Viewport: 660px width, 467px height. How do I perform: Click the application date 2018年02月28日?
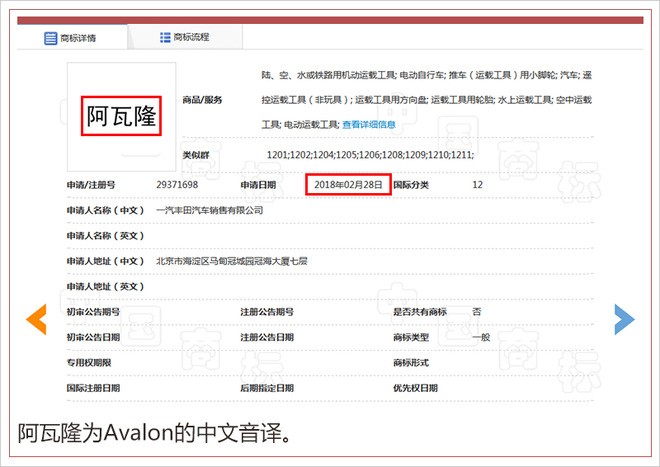(347, 185)
